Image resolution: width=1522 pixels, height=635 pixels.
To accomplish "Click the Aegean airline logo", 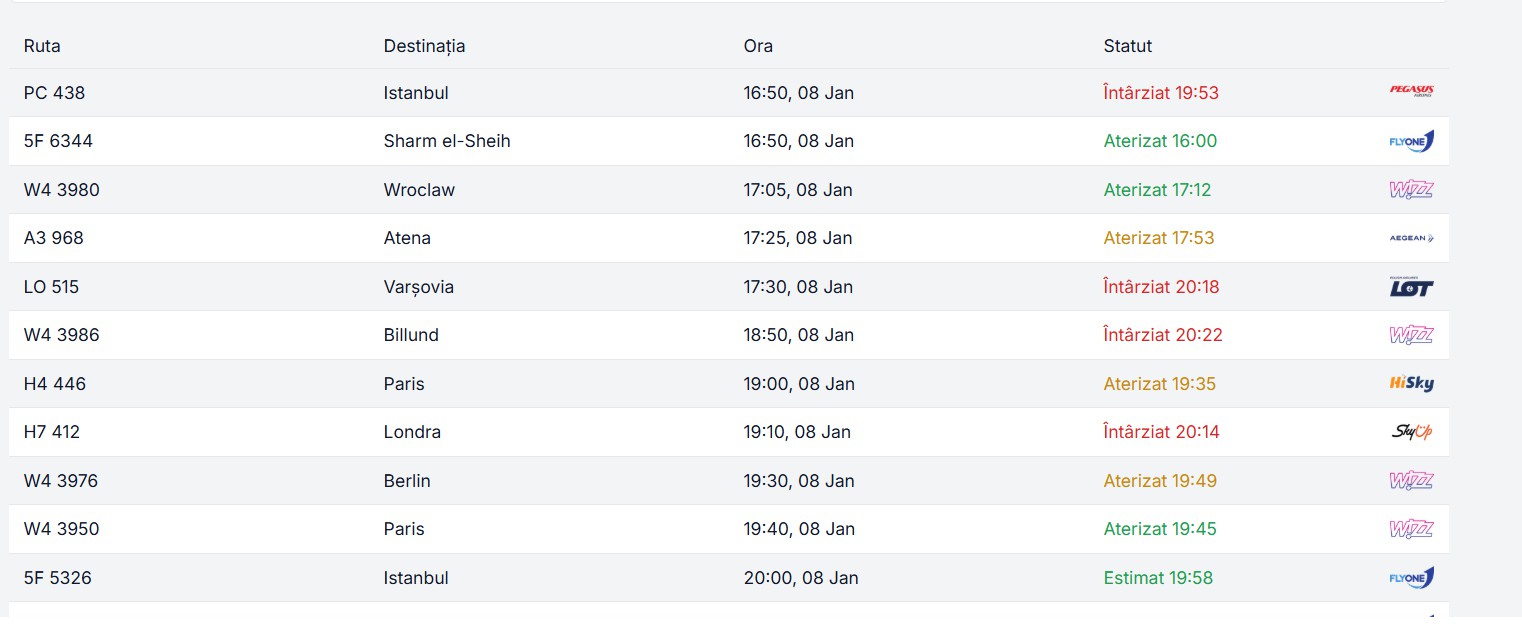I will pyautogui.click(x=1411, y=238).
